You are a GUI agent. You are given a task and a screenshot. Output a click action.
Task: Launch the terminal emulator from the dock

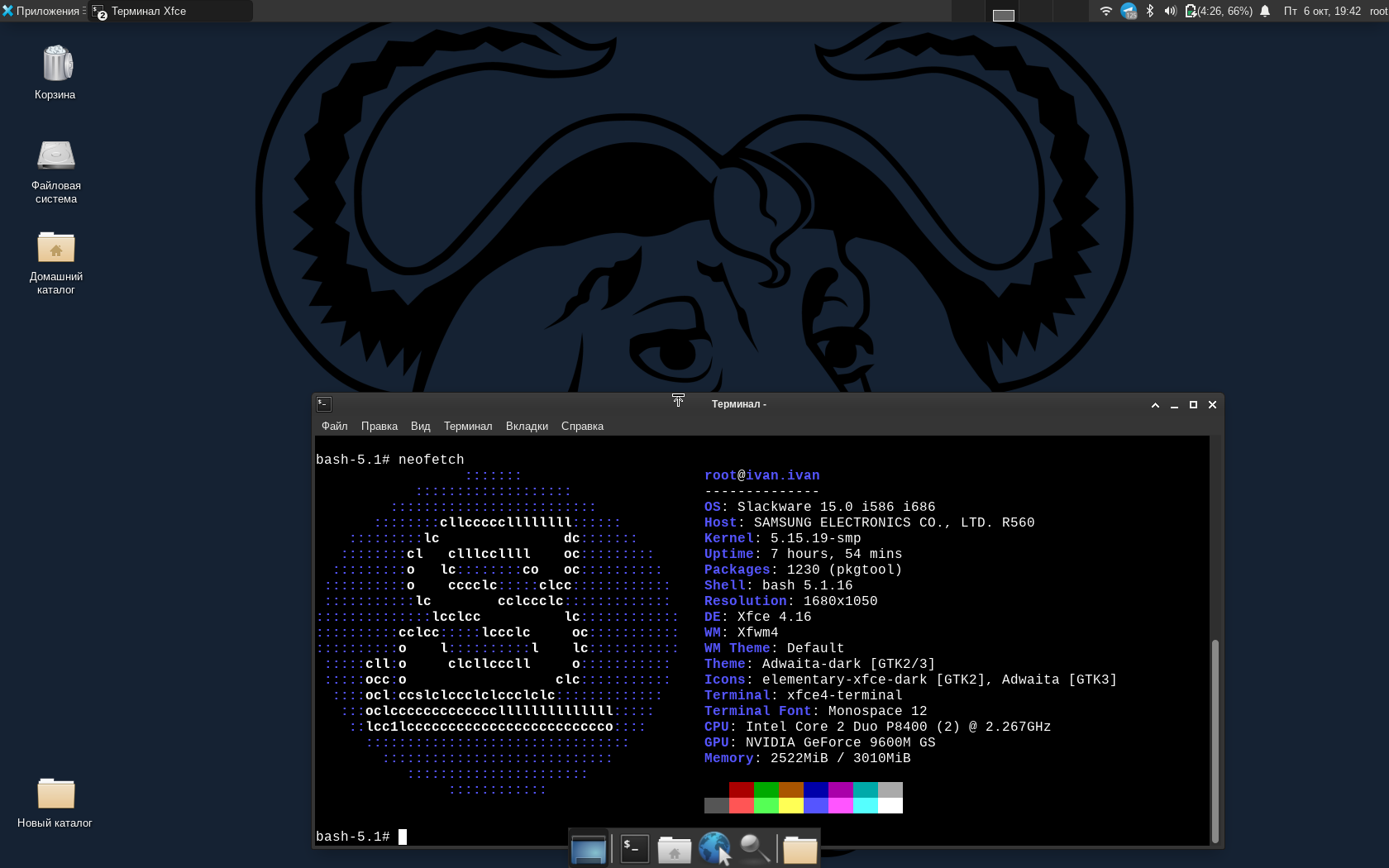coord(634,849)
